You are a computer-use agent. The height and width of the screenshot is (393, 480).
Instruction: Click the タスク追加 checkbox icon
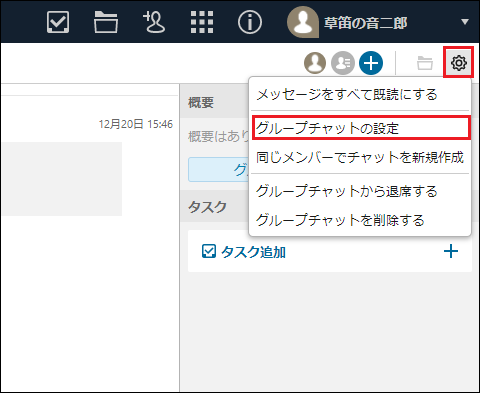pos(209,251)
